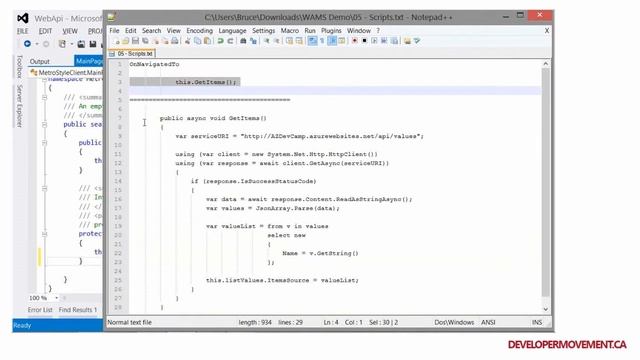Viewport: 640px width, 360px height.
Task: Click the blue Navigate Backward icon in Visual Studio
Action: 27,44
